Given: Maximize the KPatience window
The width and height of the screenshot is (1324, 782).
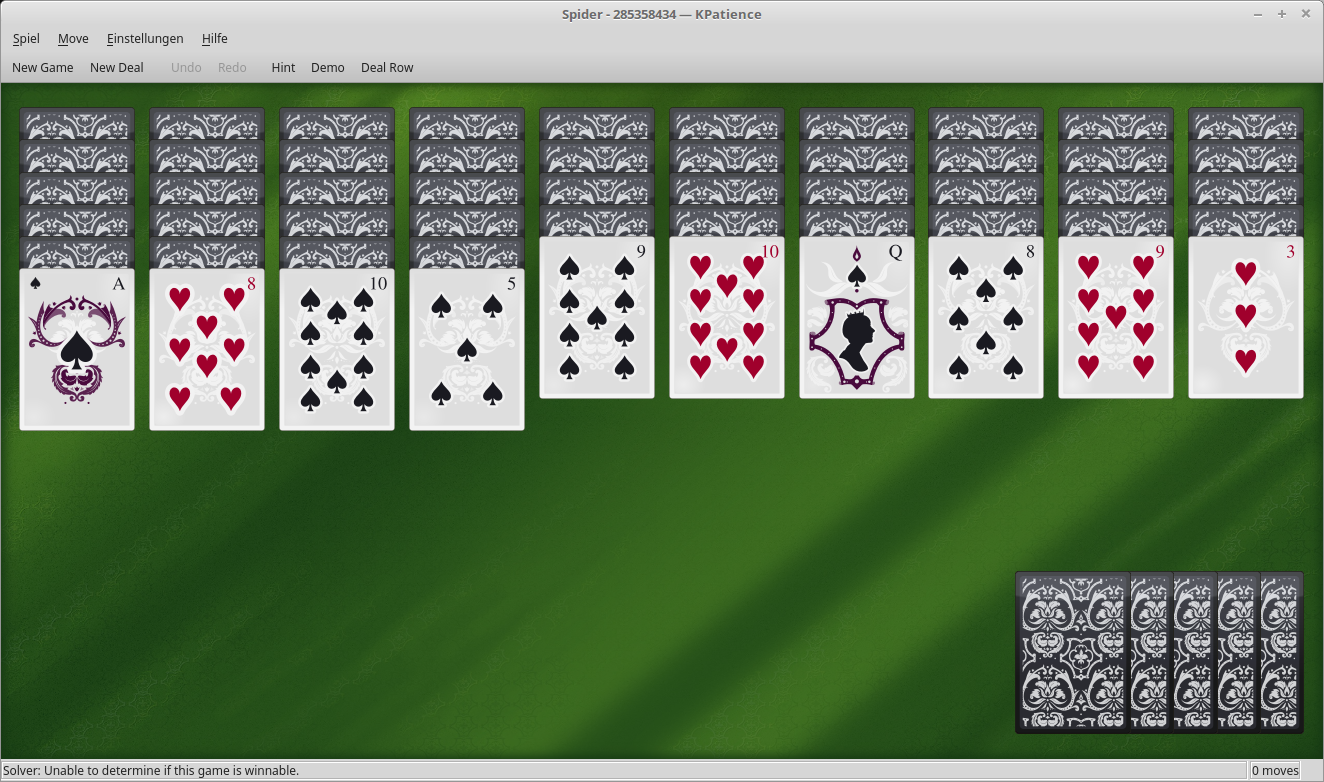Looking at the screenshot, I should [1282, 14].
